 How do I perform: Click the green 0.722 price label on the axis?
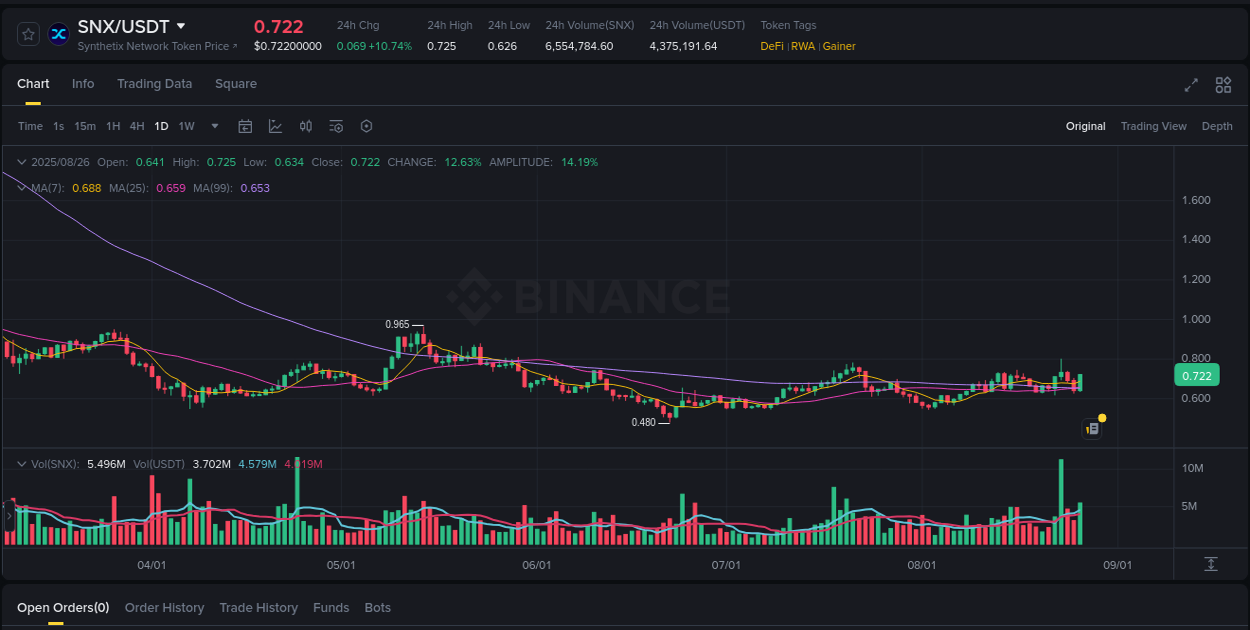(1196, 375)
